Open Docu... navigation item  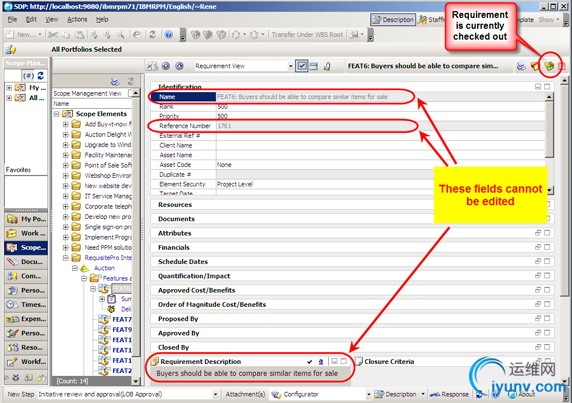pyautogui.click(x=26, y=261)
